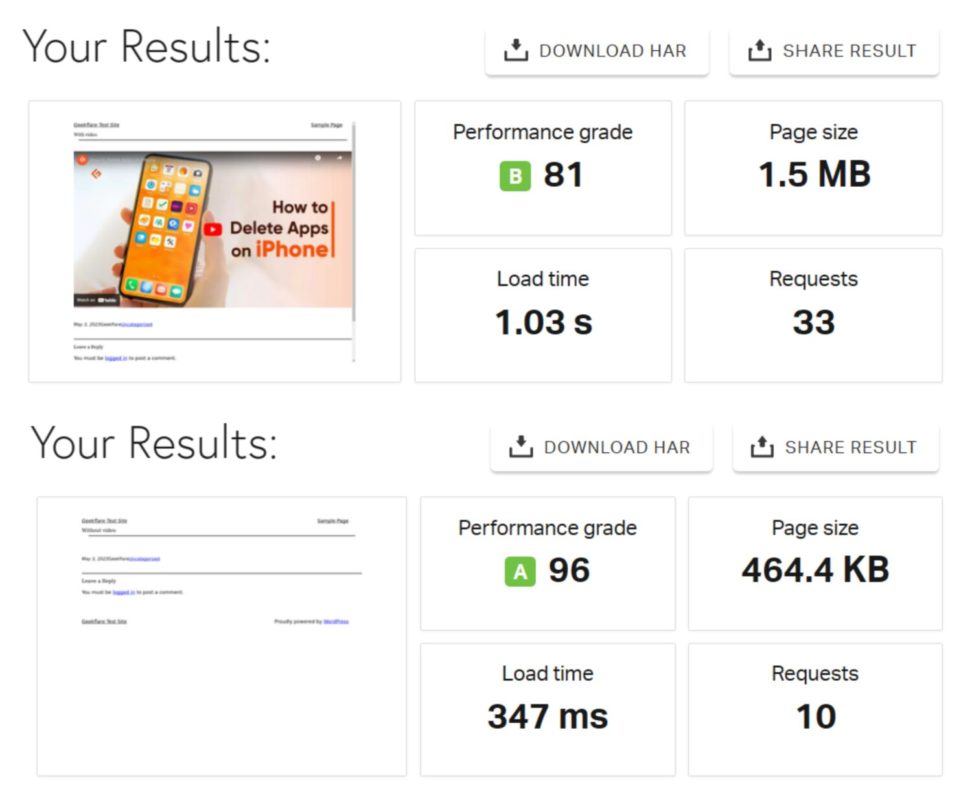Click the share icon in bottom SHARE RESULT button

coord(762,446)
